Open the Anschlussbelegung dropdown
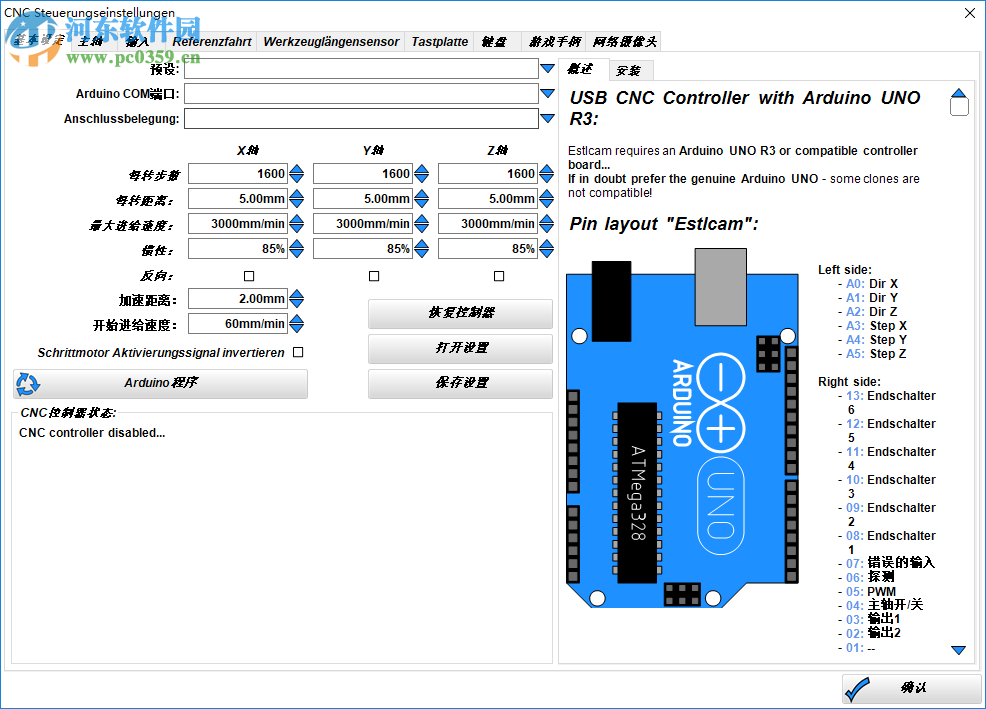The width and height of the screenshot is (986, 709). [x=546, y=118]
